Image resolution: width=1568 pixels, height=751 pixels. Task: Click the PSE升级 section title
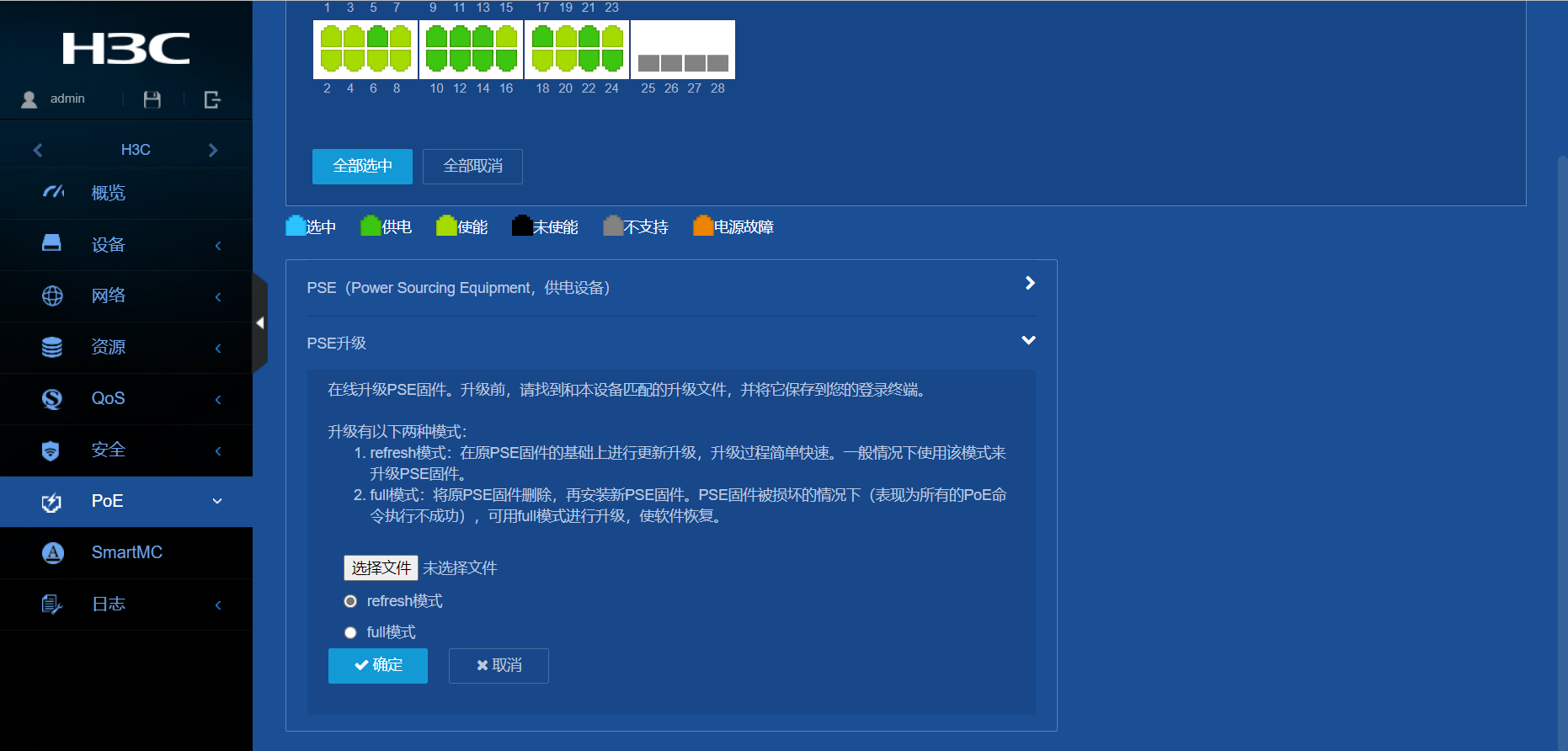[337, 344]
